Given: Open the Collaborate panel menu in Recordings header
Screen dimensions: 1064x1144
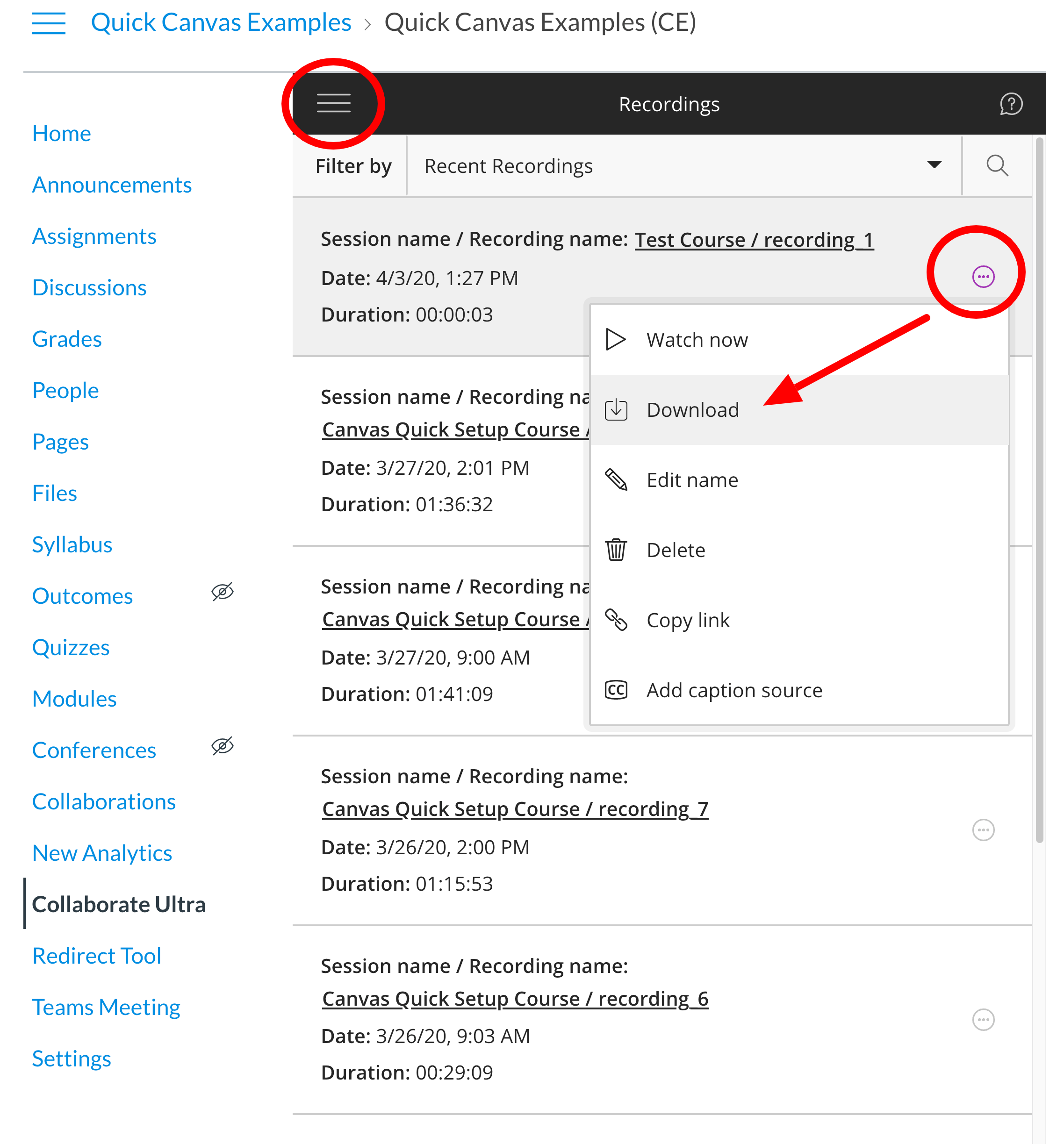Looking at the screenshot, I should click(333, 104).
